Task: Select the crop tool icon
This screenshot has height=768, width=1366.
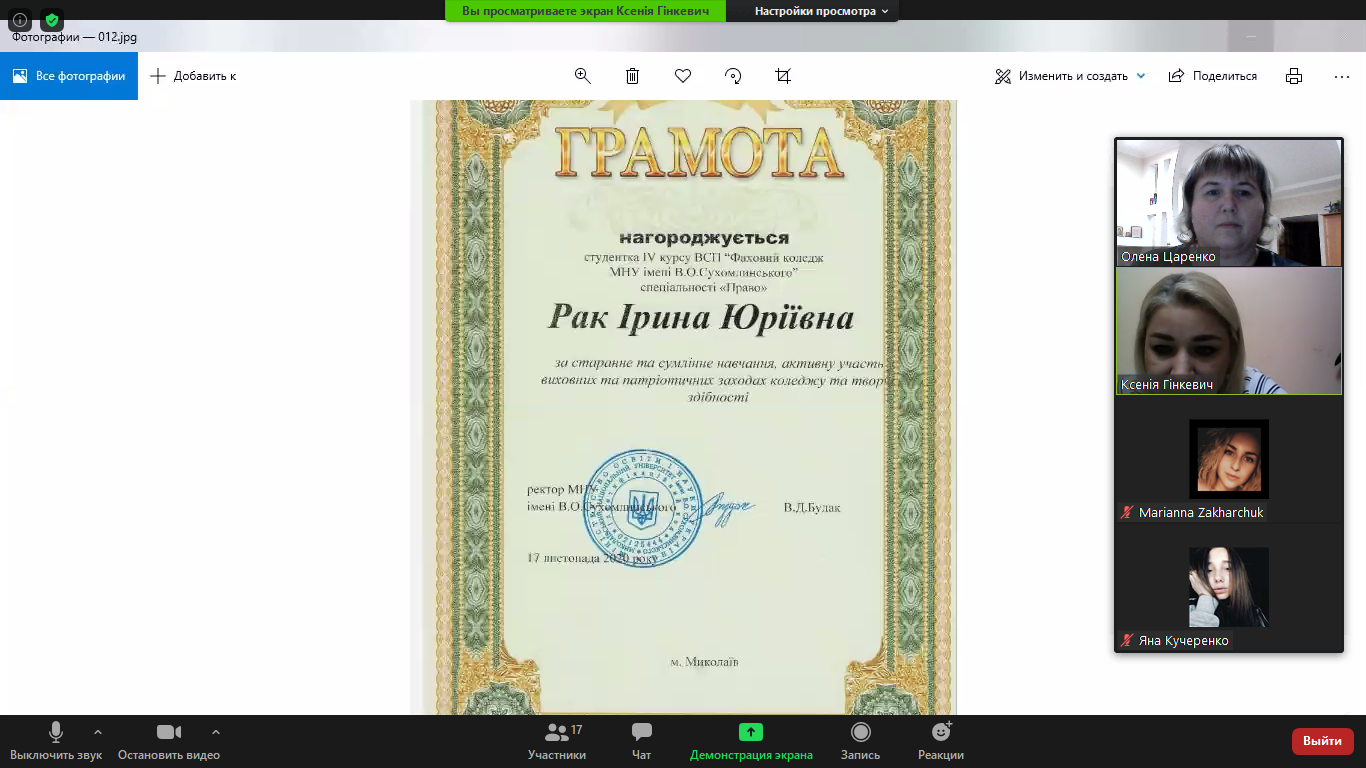Action: pos(783,76)
